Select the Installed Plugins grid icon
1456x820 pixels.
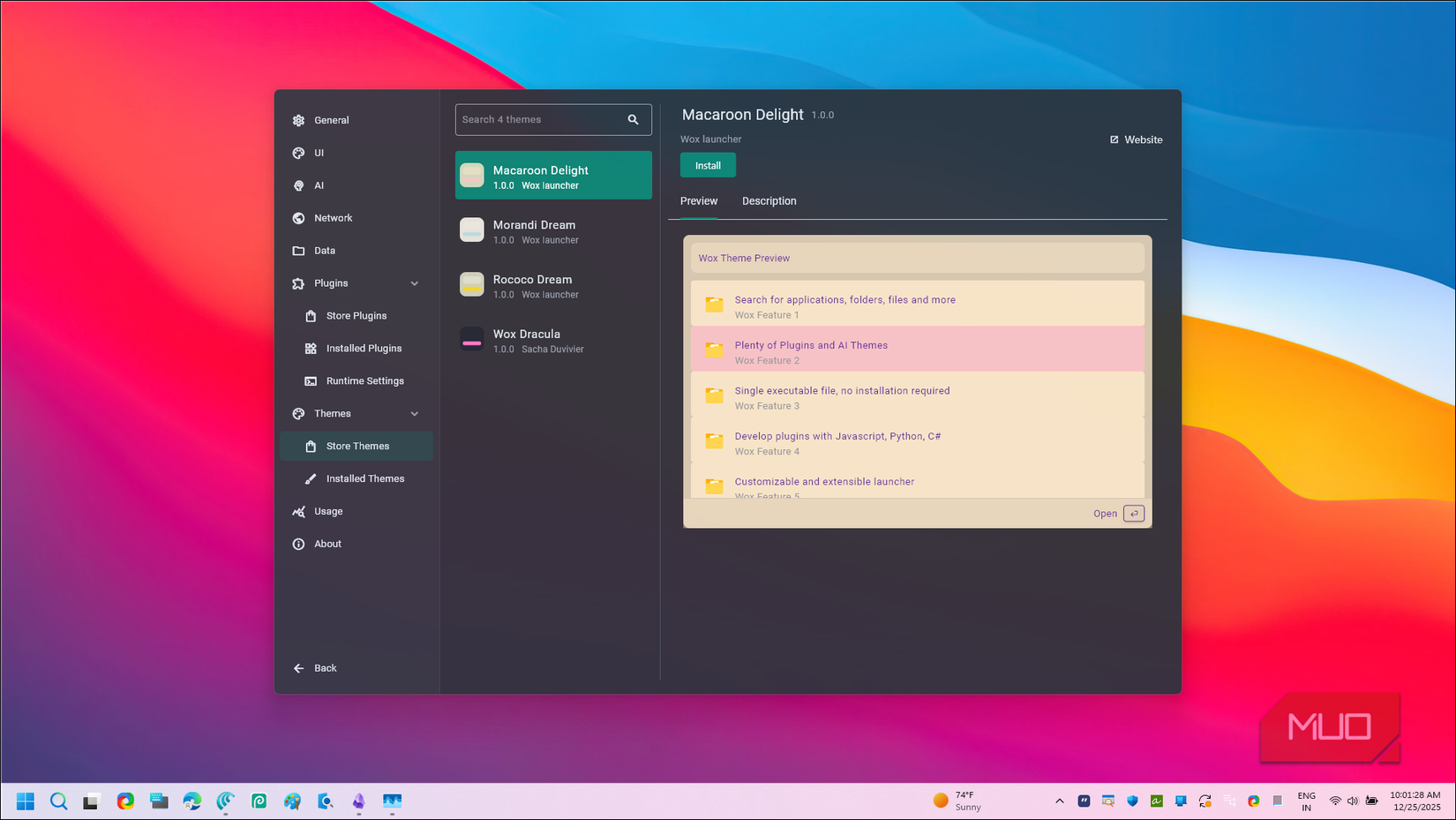pyautogui.click(x=311, y=348)
